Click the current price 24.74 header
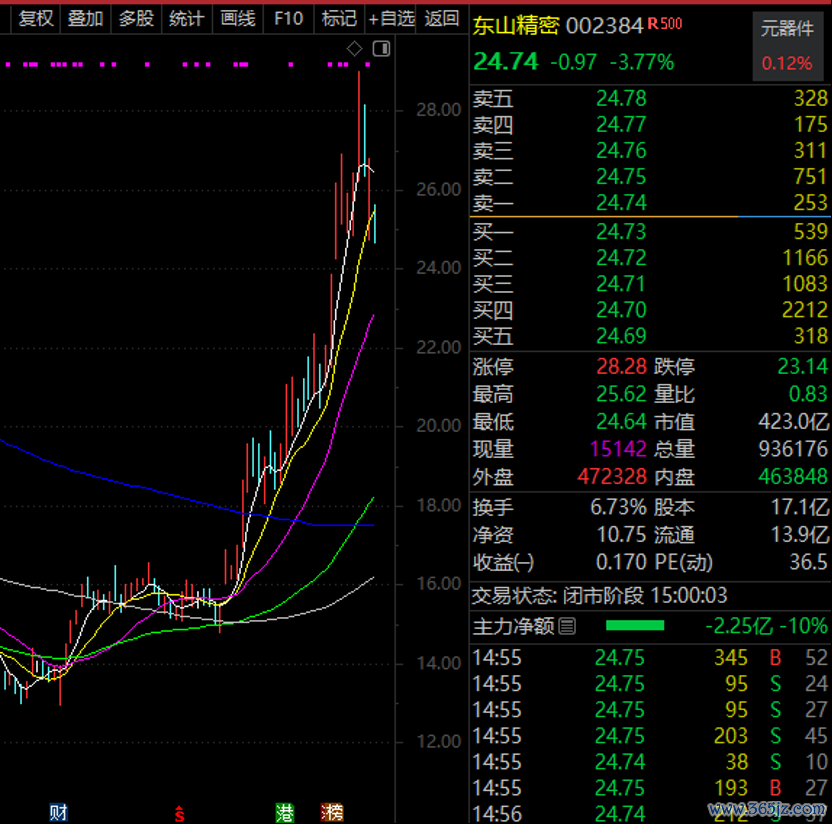The height and width of the screenshot is (824, 832). 506,62
